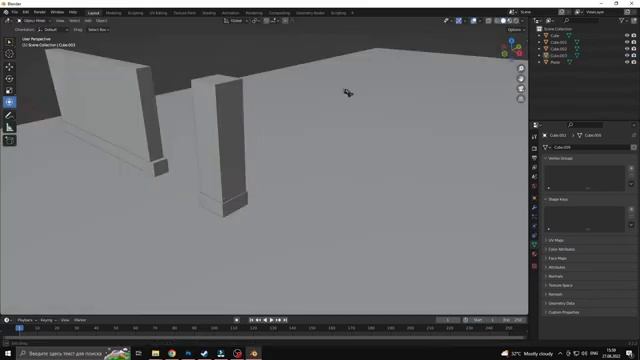Open the Global transform orientation dropdown

[x=236, y=20]
